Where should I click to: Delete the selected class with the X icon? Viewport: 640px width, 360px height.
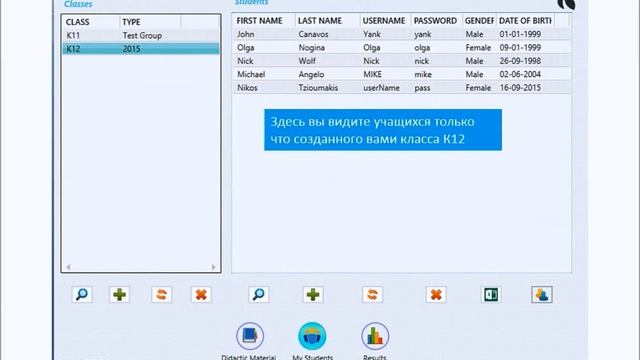tap(201, 294)
